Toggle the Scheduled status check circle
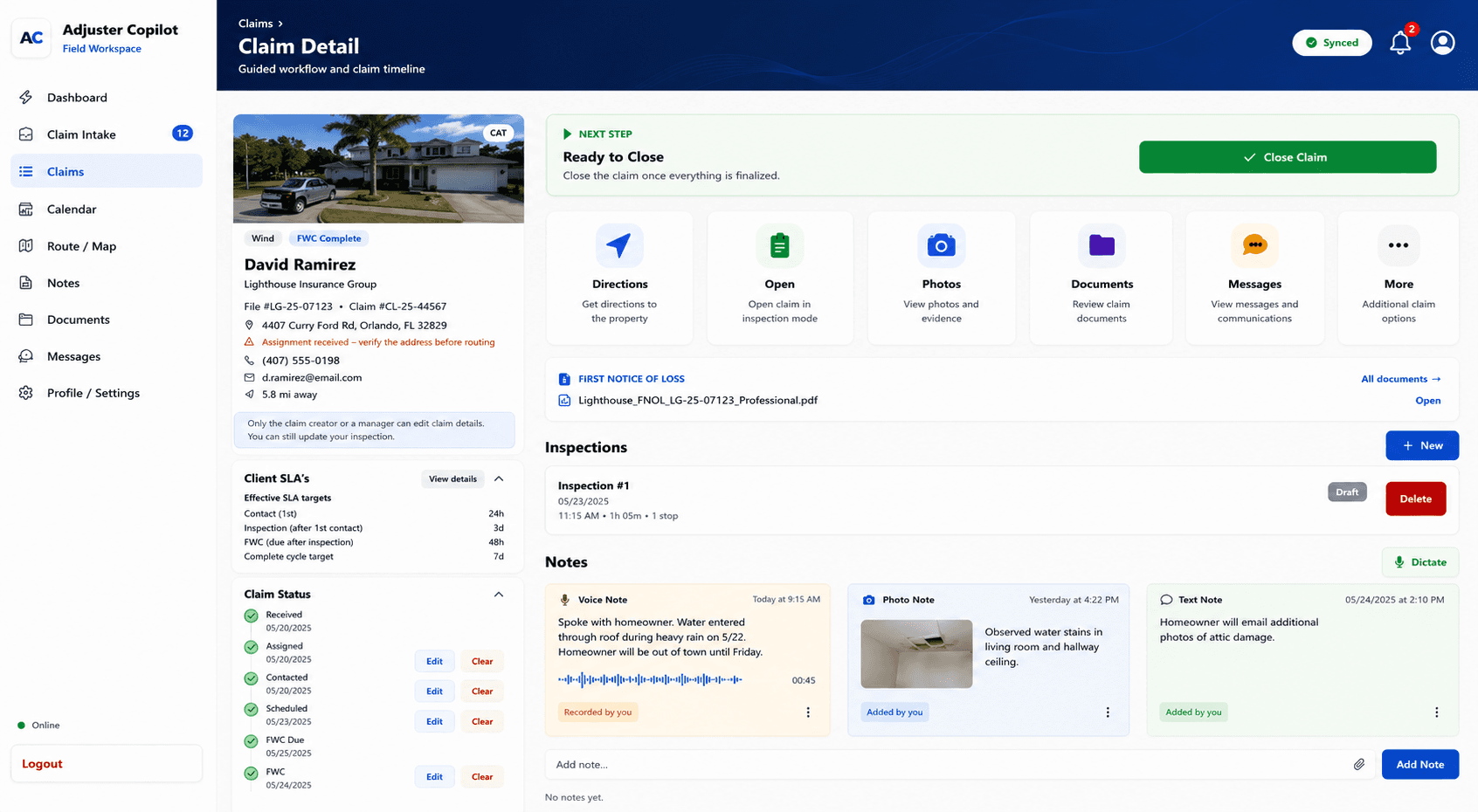Viewport: 1478px width, 812px height. pyautogui.click(x=252, y=710)
